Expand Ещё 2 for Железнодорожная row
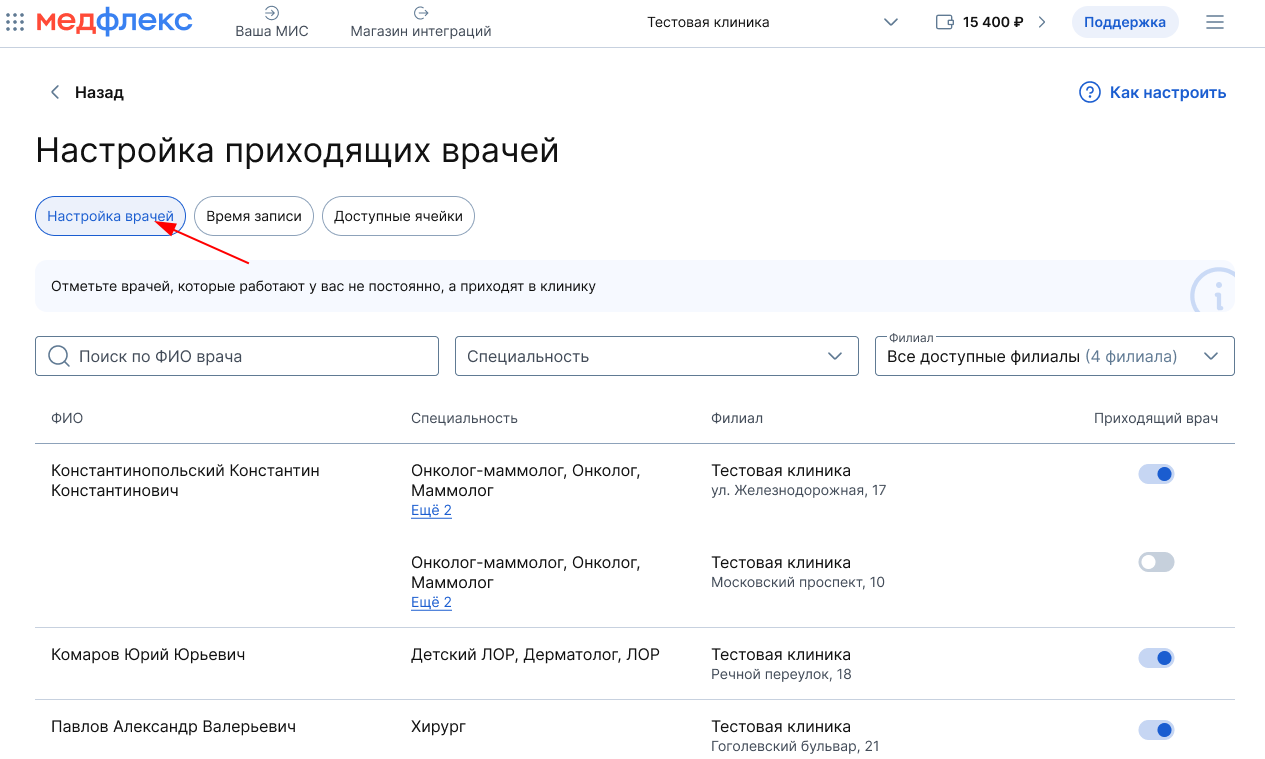The image size is (1265, 759). click(431, 510)
